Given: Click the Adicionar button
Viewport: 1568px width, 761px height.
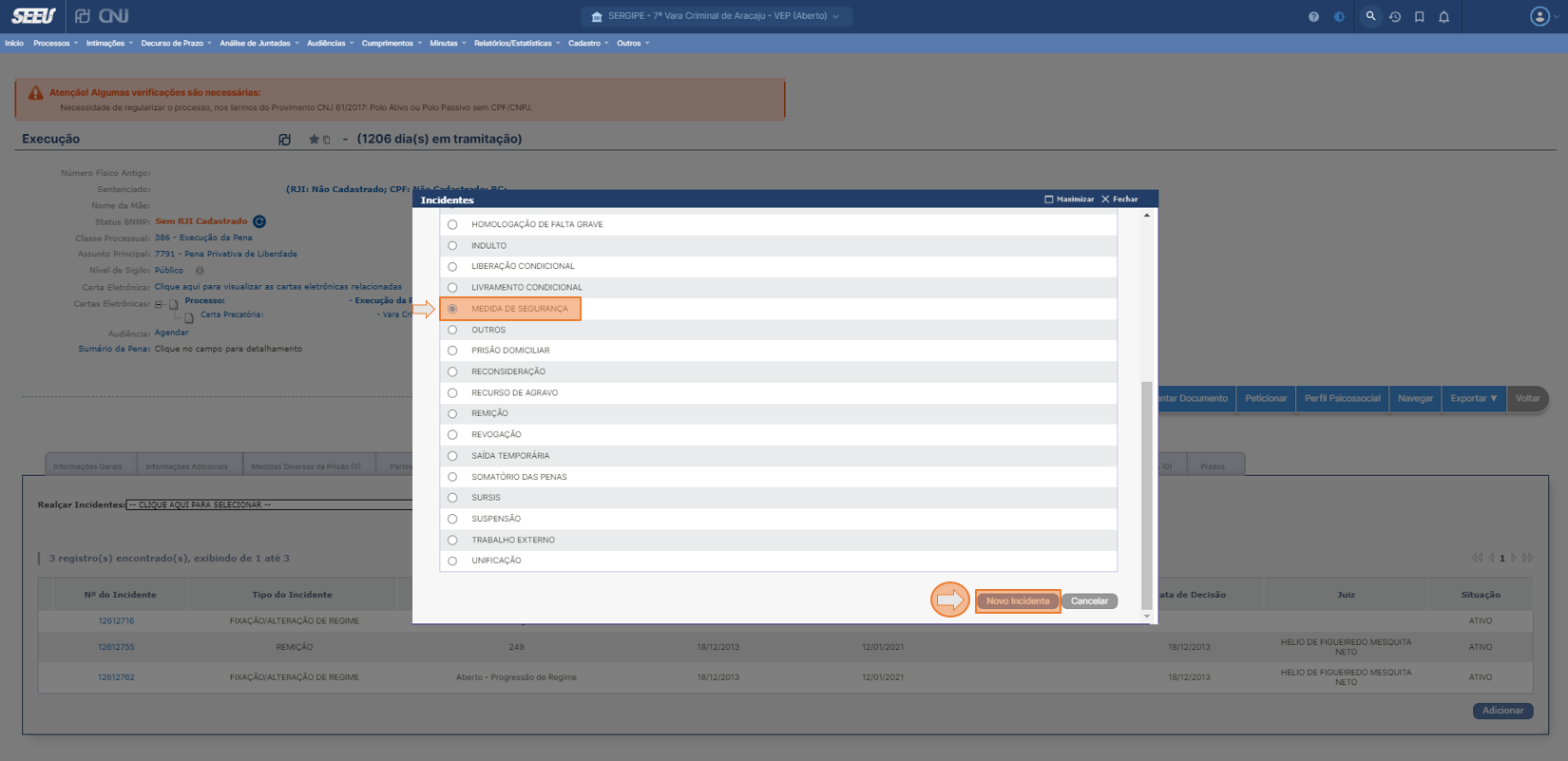Looking at the screenshot, I should click(x=1503, y=711).
